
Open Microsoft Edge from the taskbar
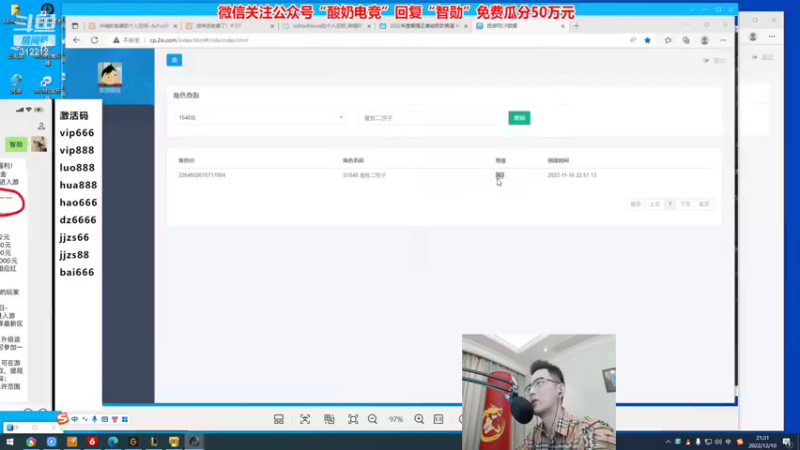[x=113, y=442]
